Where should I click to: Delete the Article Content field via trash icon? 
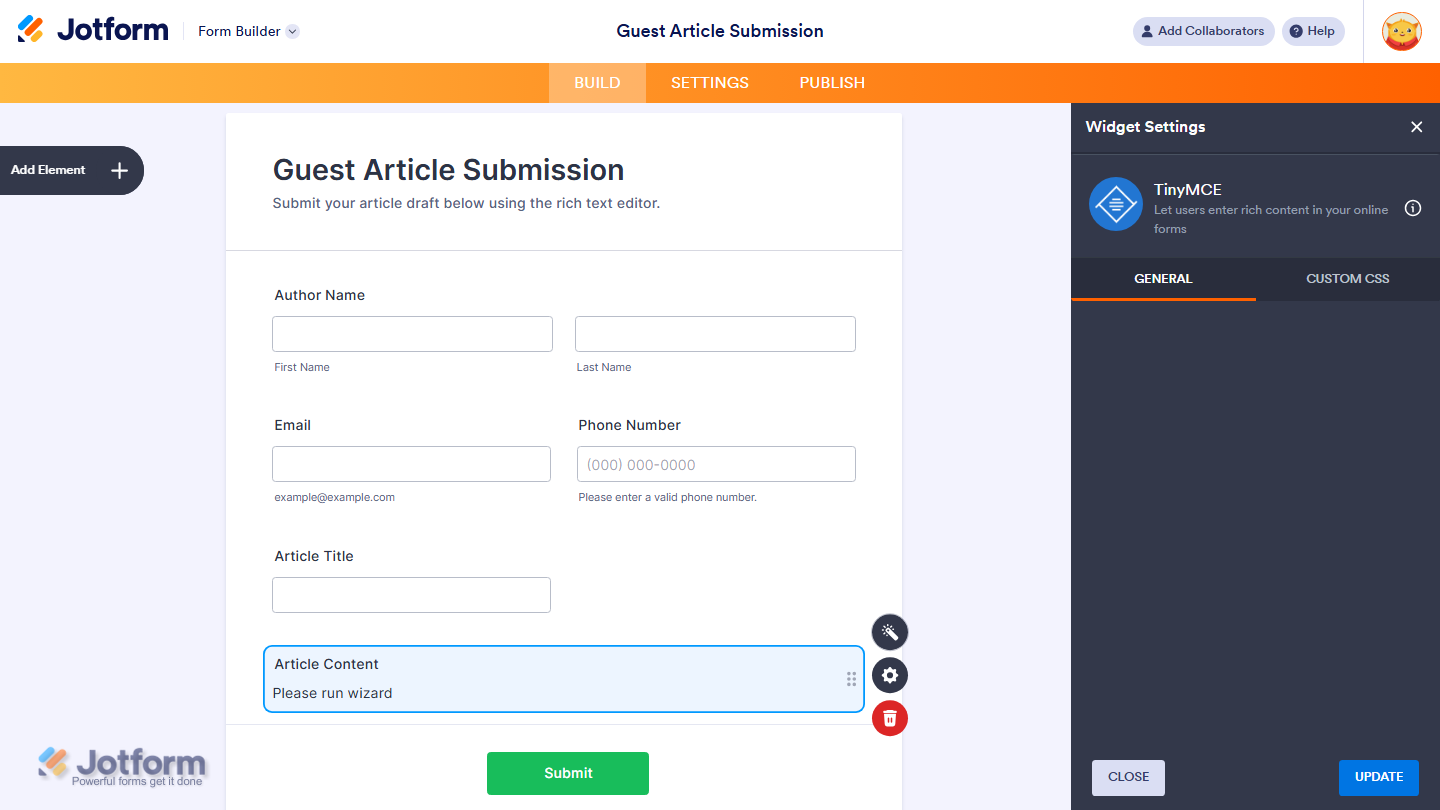coord(889,718)
